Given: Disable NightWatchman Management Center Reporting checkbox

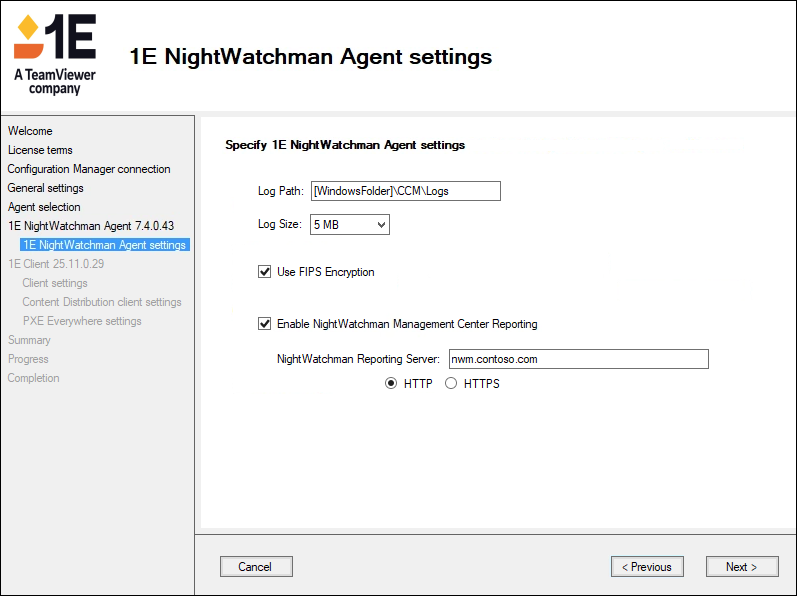Looking at the screenshot, I should click(265, 324).
